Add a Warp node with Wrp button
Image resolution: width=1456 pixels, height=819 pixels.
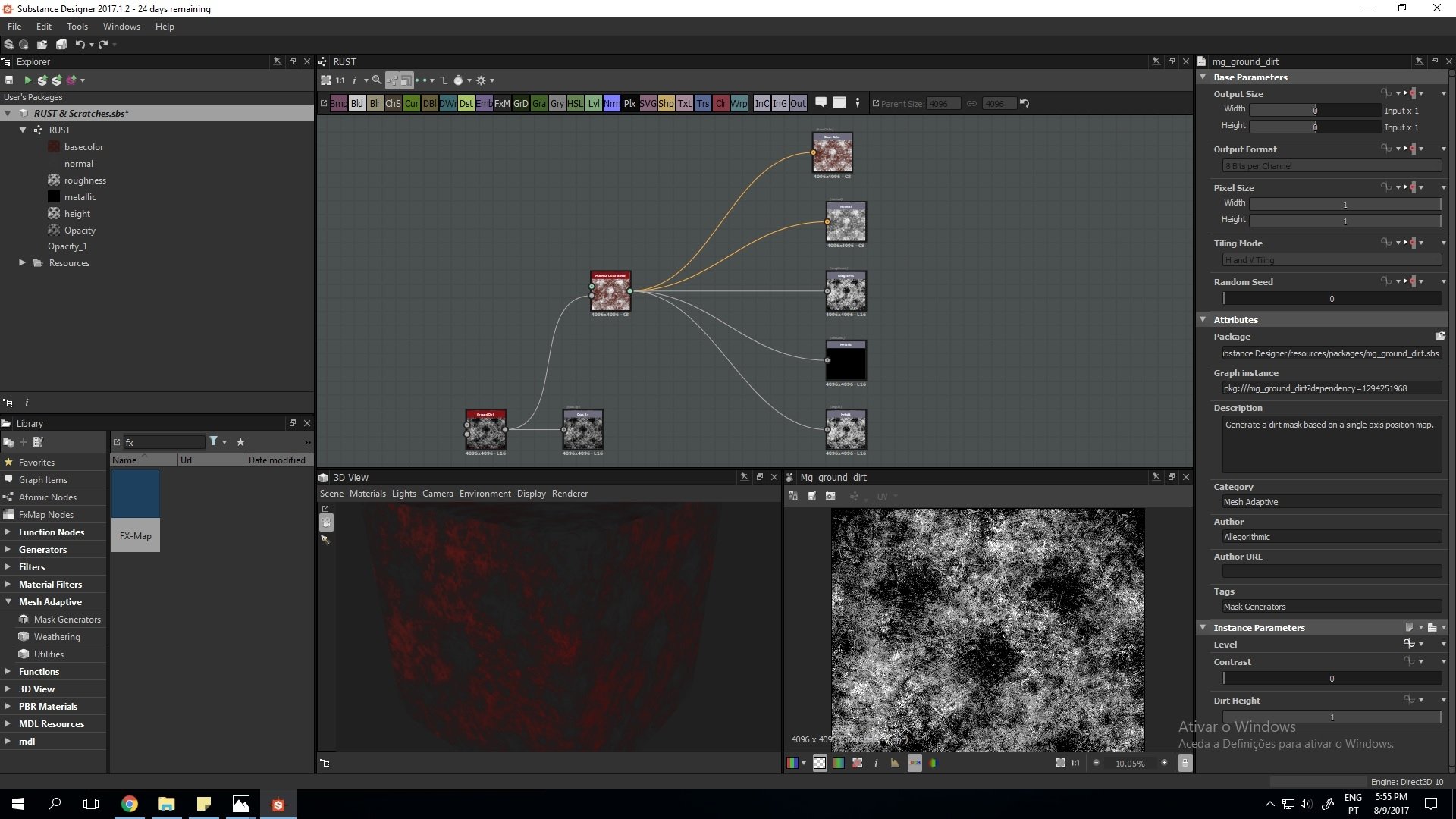pos(739,104)
